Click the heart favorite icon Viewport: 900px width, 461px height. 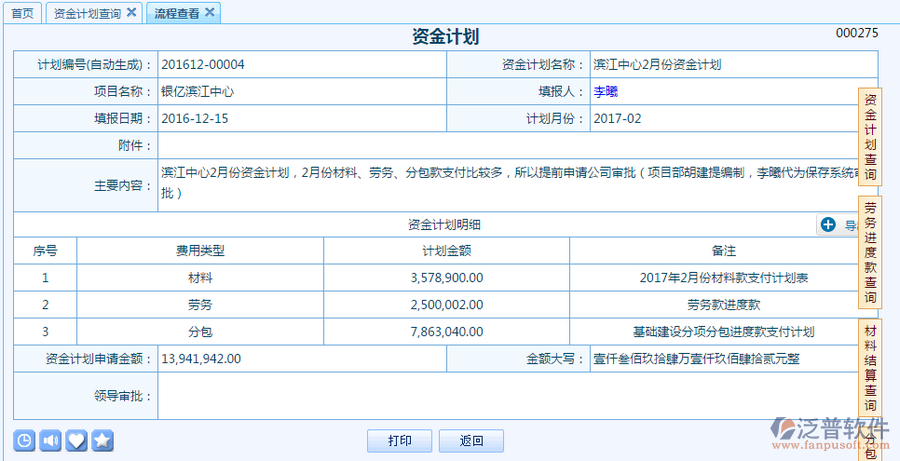click(76, 440)
